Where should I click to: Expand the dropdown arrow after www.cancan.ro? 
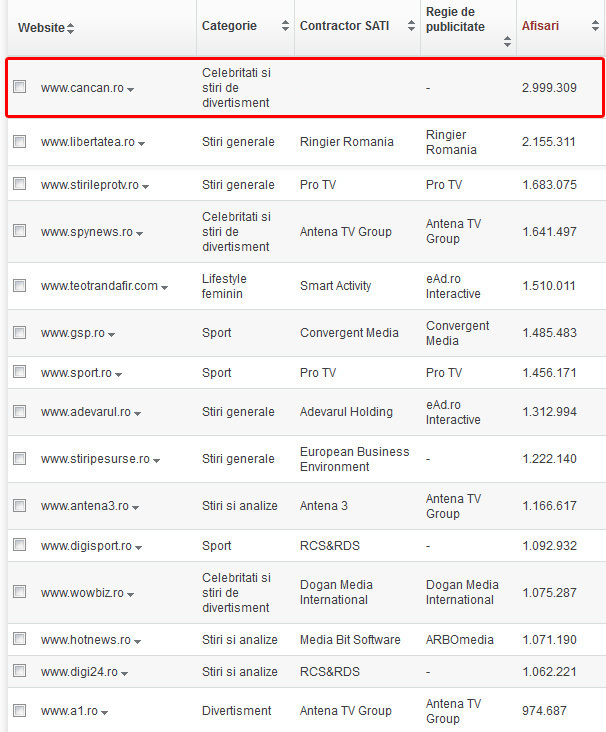(131, 90)
